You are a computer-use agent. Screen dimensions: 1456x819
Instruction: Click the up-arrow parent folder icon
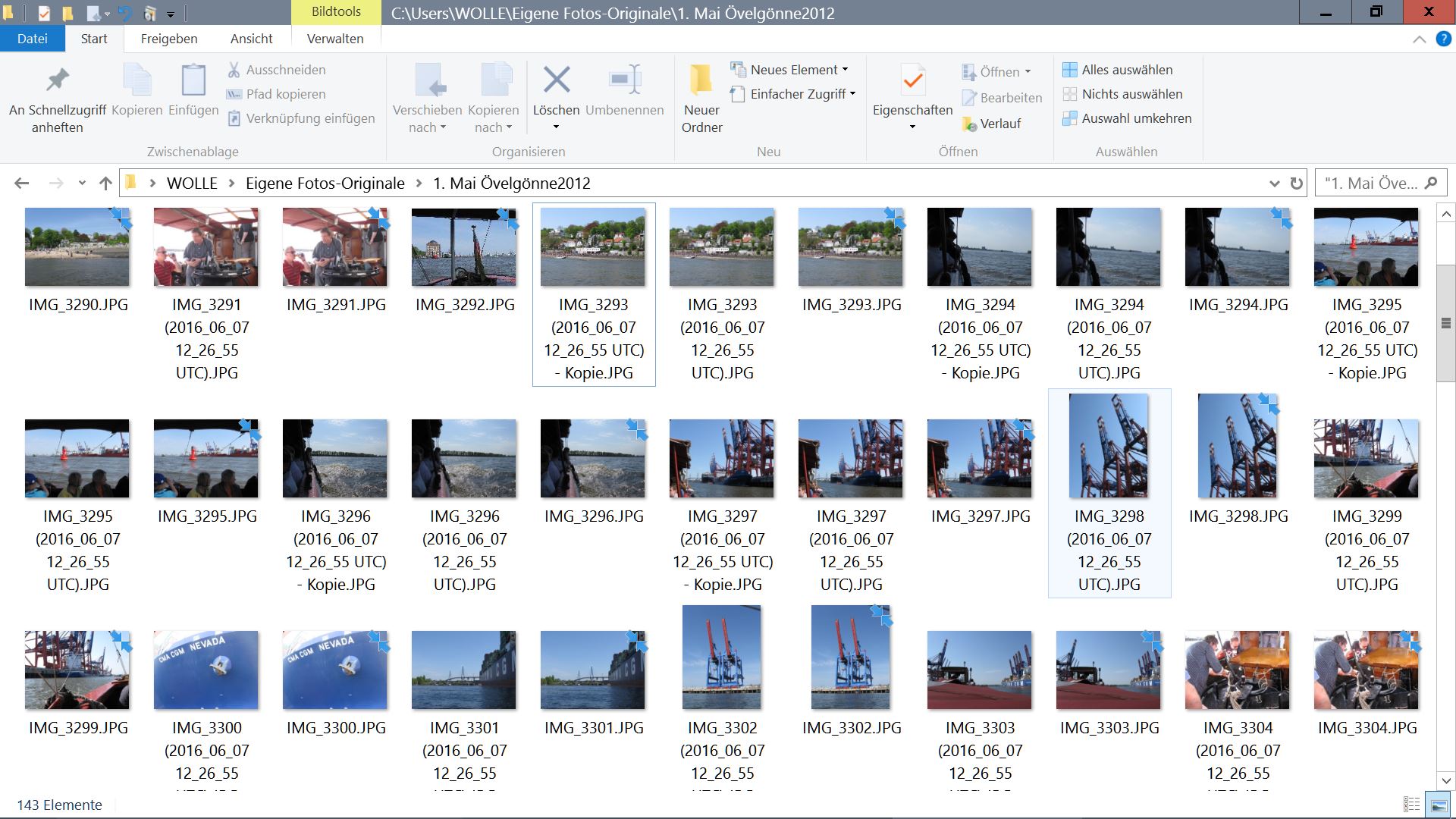click(x=105, y=184)
